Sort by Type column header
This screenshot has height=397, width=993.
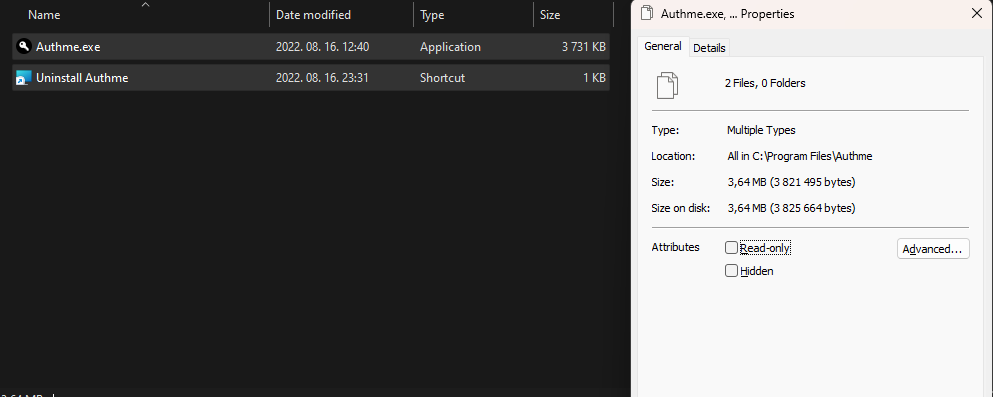(x=432, y=15)
